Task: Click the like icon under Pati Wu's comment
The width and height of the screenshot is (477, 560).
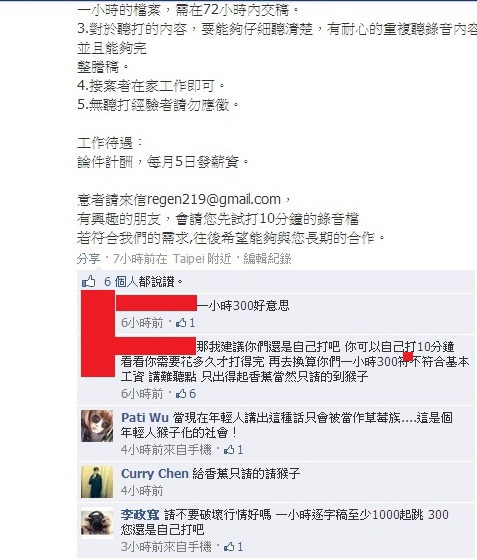Action: pyautogui.click(x=229, y=450)
